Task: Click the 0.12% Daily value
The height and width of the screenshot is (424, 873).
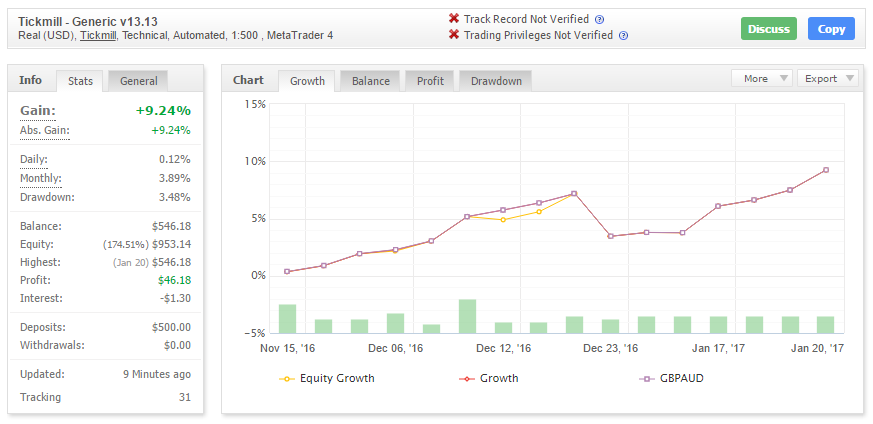Action: [175, 159]
